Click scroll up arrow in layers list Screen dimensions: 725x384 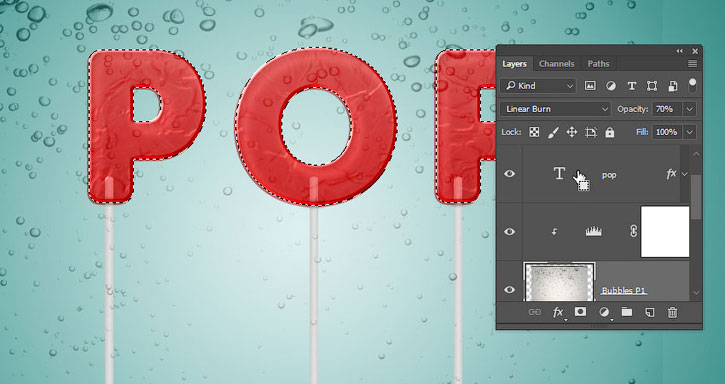[696, 154]
